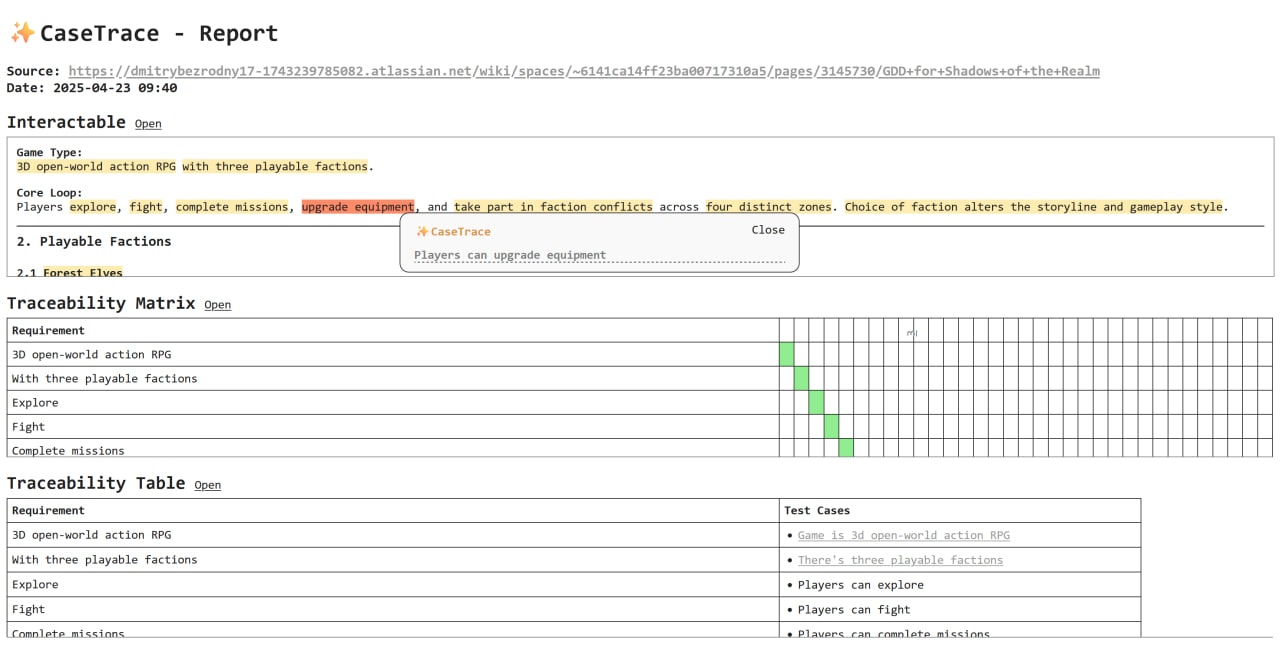Click the report date '2025-04-23 09:40'
1280x672 pixels.
pos(115,88)
